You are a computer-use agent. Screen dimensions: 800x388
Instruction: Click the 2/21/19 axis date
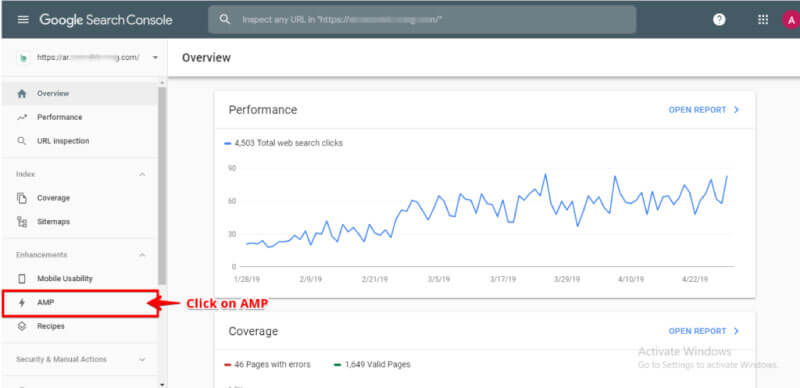point(375,279)
